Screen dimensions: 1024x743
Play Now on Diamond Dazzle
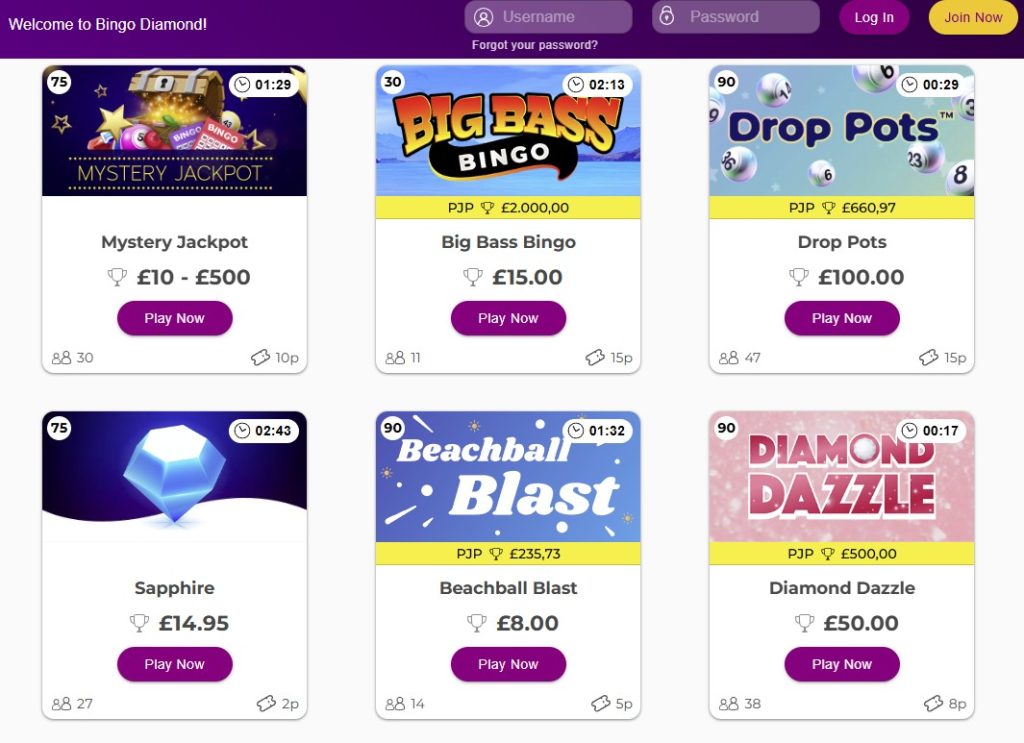pos(842,664)
